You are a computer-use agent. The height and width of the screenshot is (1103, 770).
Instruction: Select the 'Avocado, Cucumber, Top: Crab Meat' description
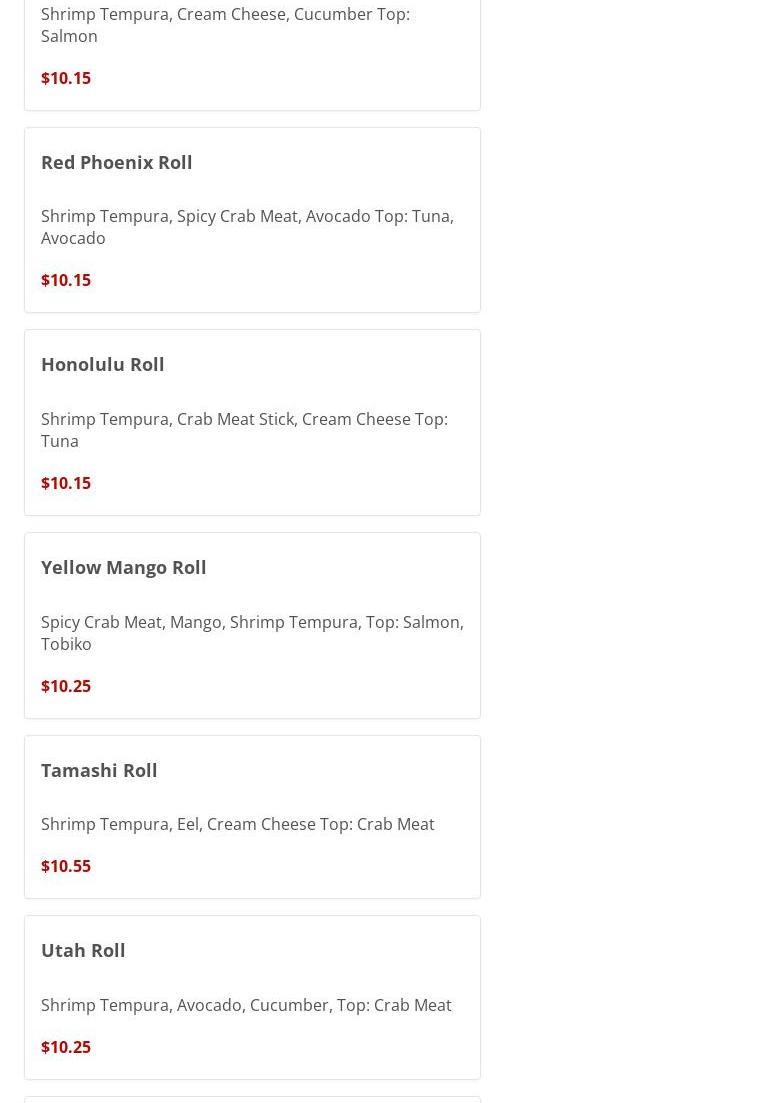coord(246,1005)
